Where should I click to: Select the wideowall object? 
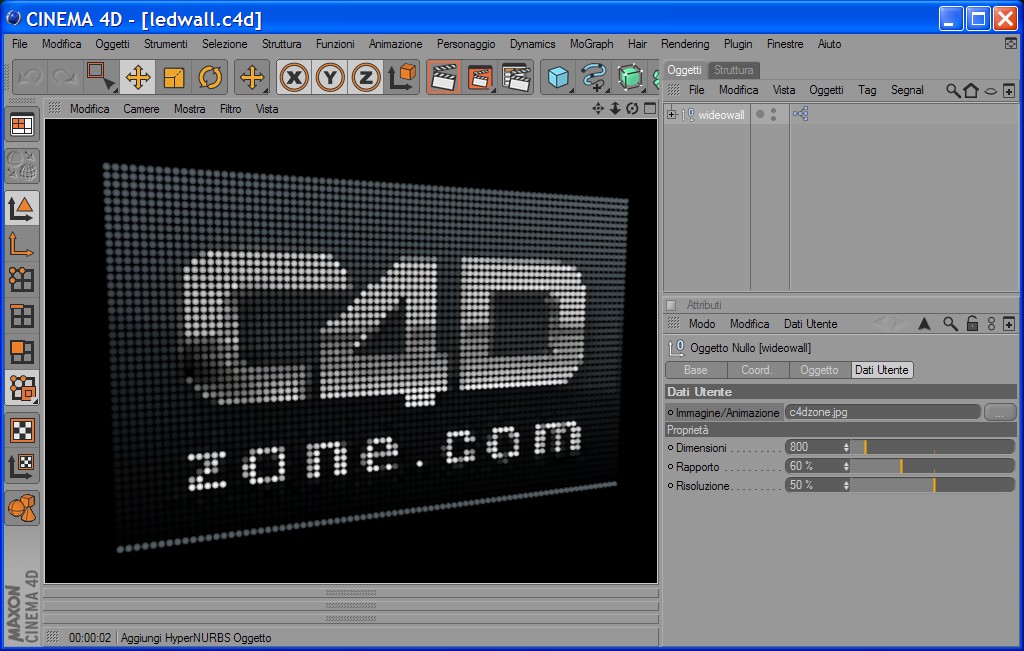click(x=721, y=115)
